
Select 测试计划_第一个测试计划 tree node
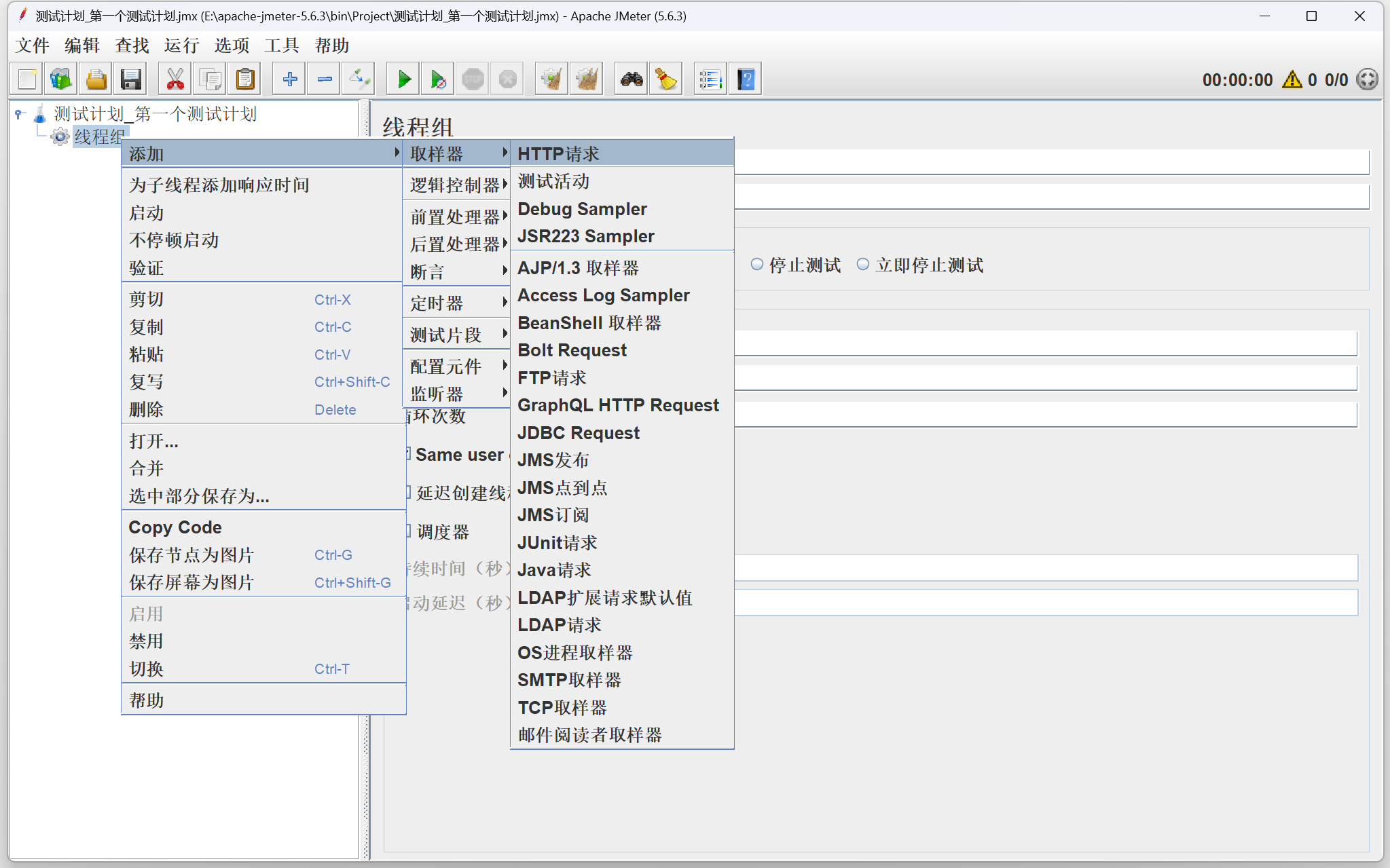[155, 114]
